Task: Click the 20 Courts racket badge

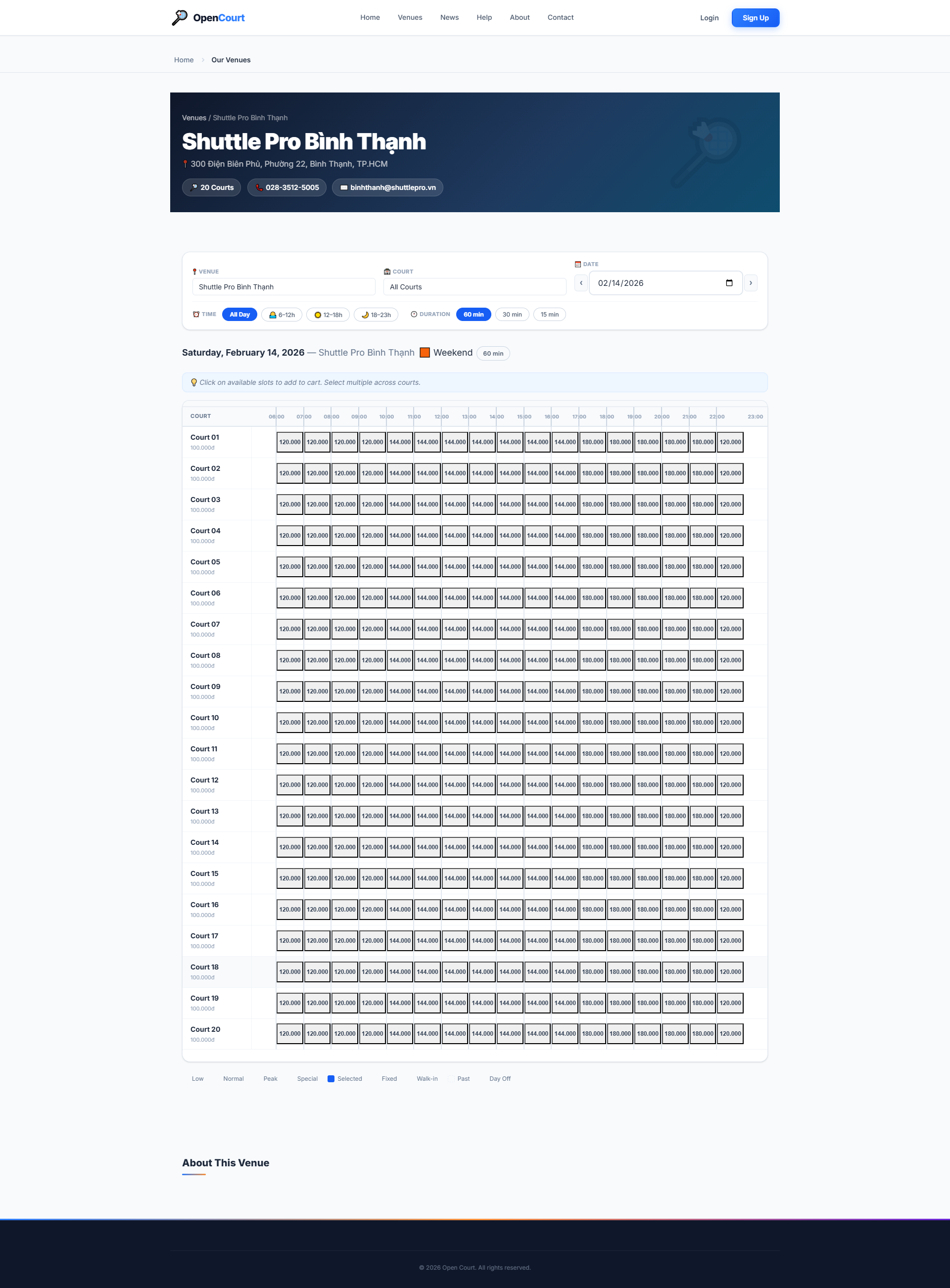Action: [x=211, y=187]
